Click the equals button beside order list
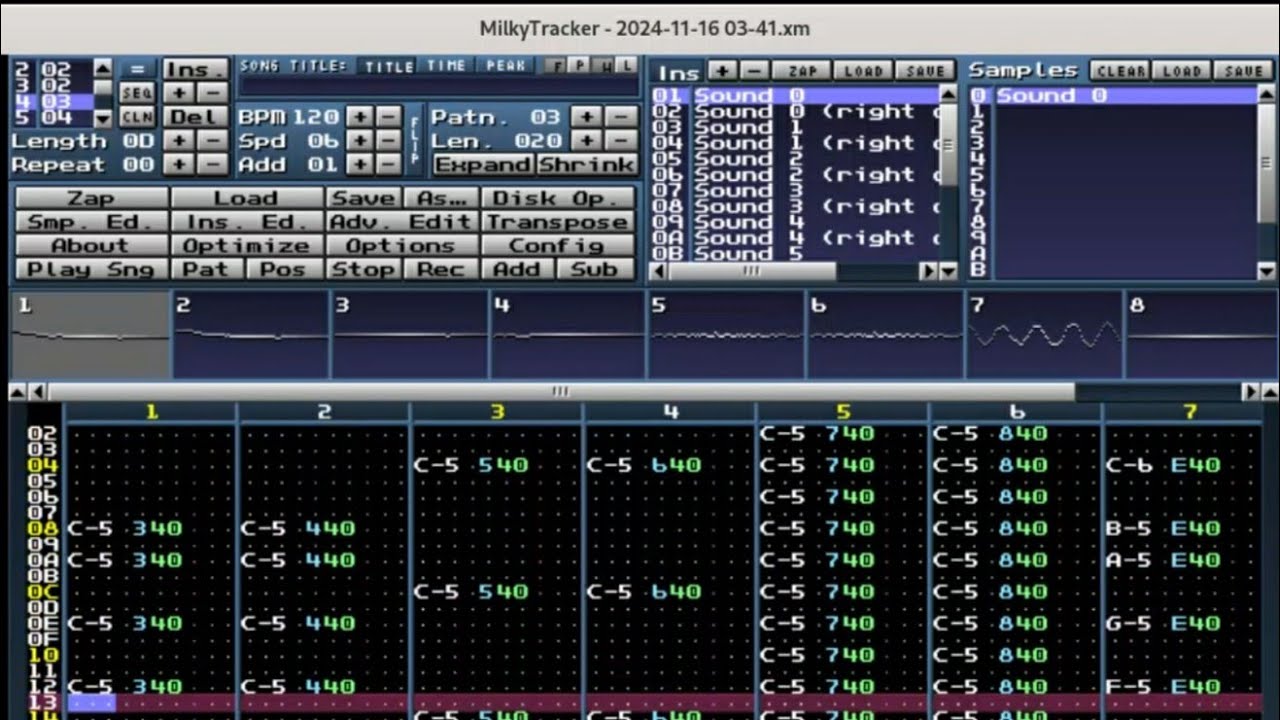 coord(137,69)
